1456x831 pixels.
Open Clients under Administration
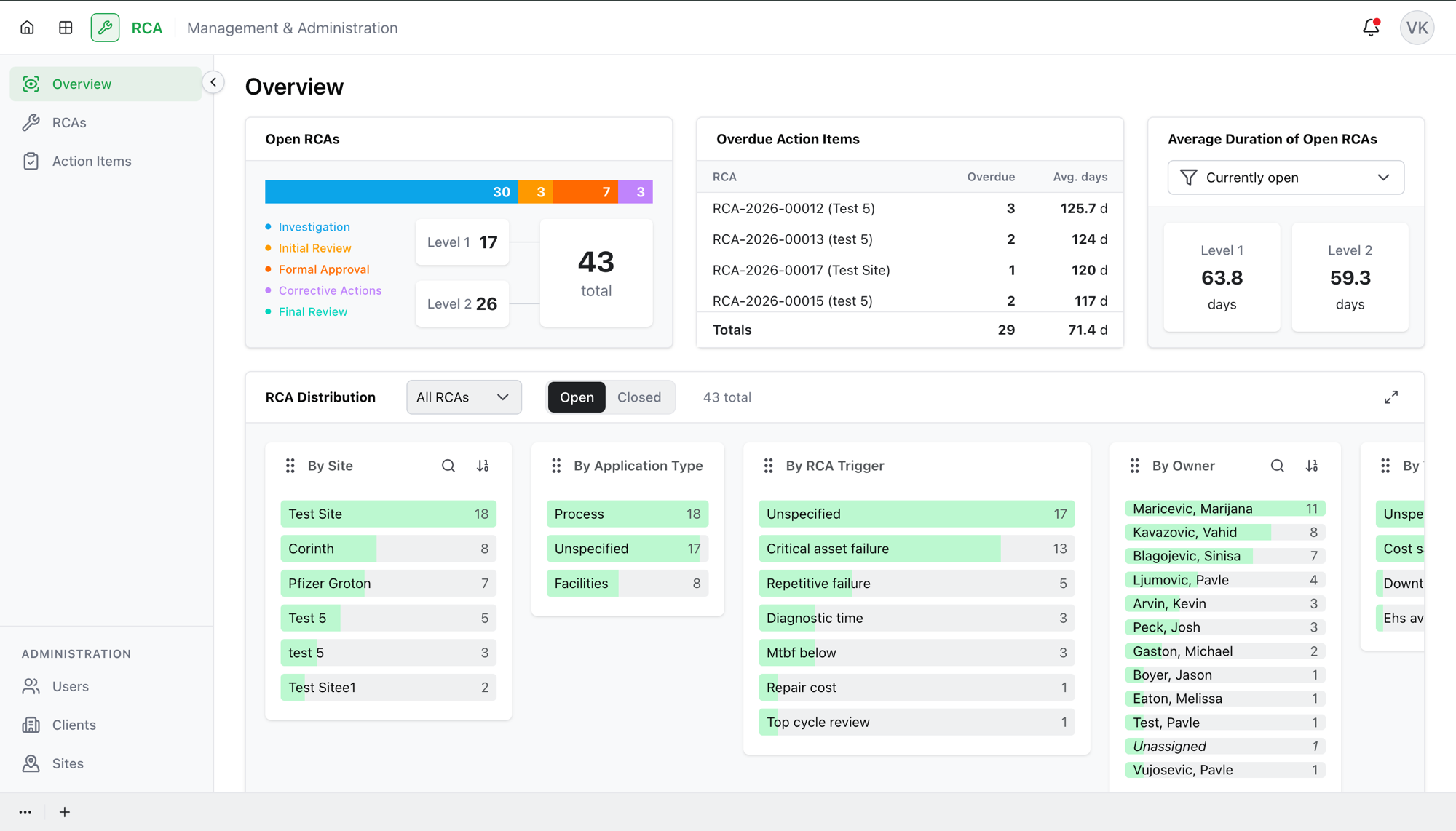[x=106, y=725]
